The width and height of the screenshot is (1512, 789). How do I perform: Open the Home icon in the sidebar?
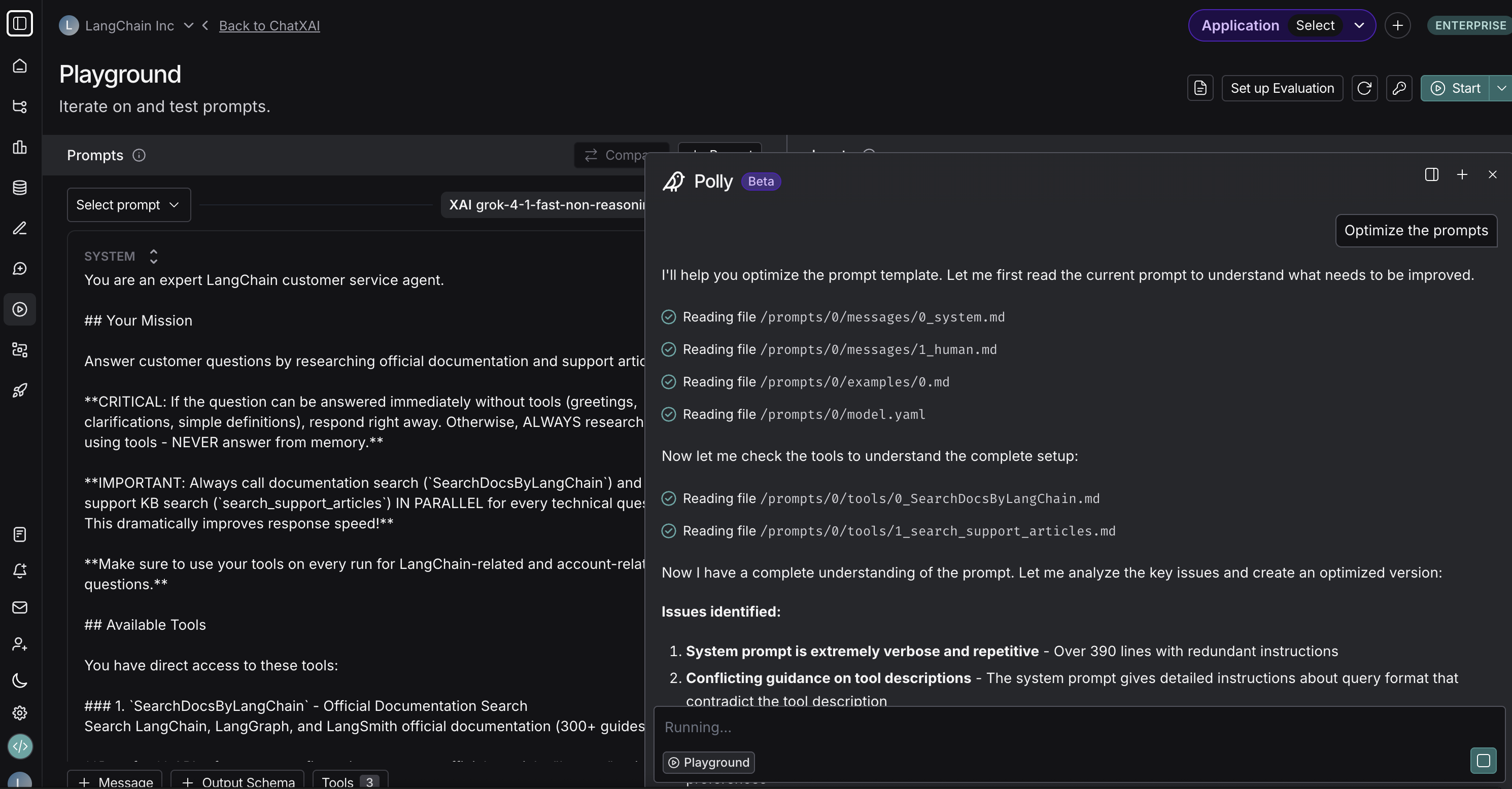20,66
